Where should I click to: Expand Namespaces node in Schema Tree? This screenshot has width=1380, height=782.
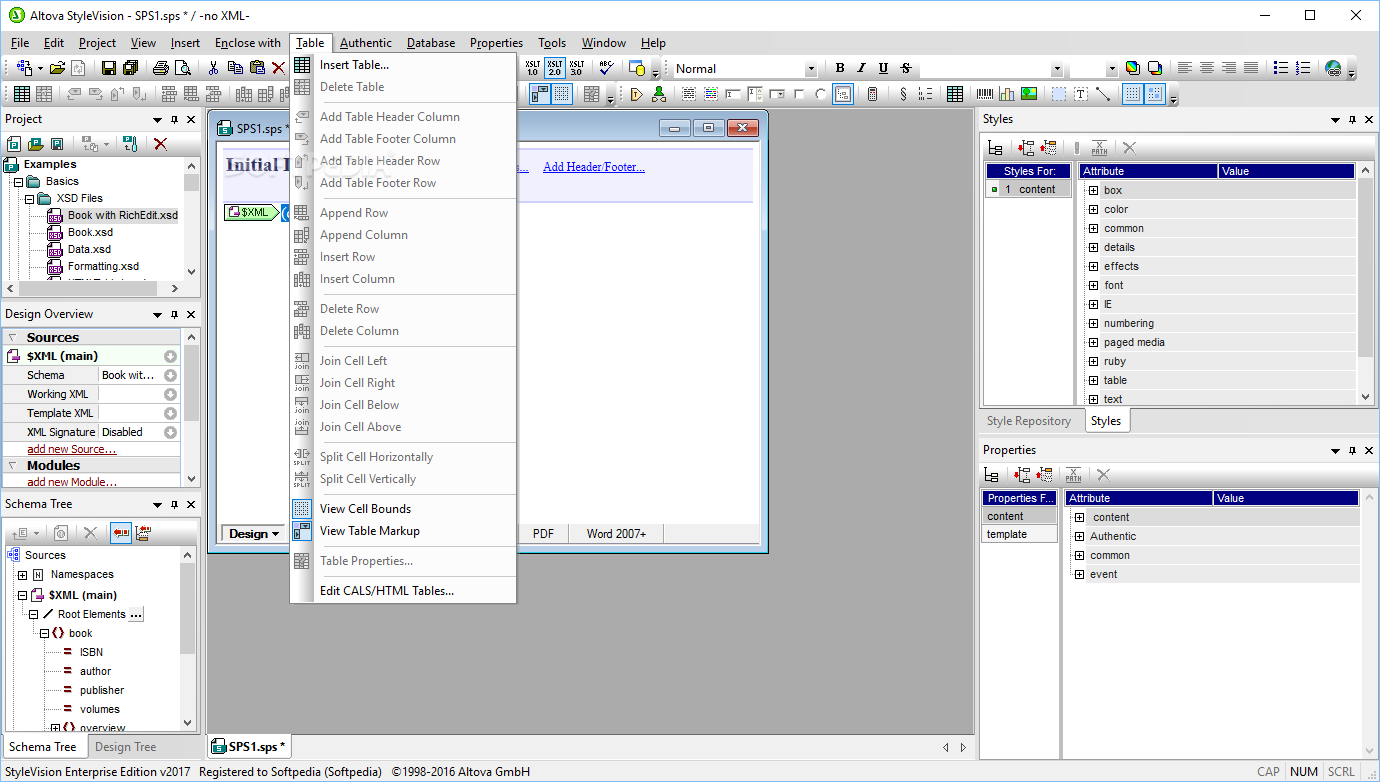(x=23, y=575)
